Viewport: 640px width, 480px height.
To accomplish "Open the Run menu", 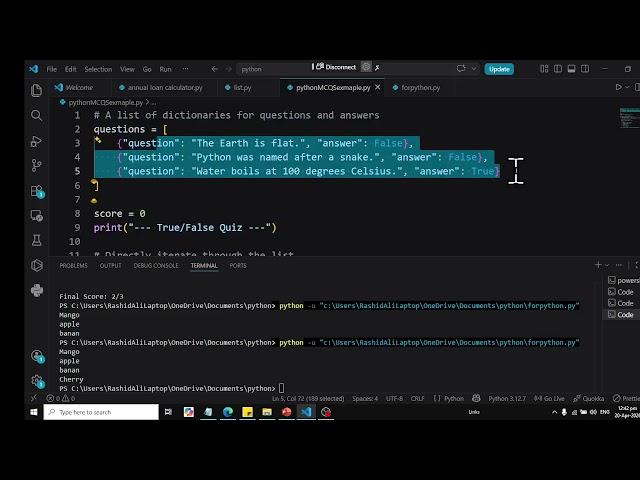I will click(165, 69).
